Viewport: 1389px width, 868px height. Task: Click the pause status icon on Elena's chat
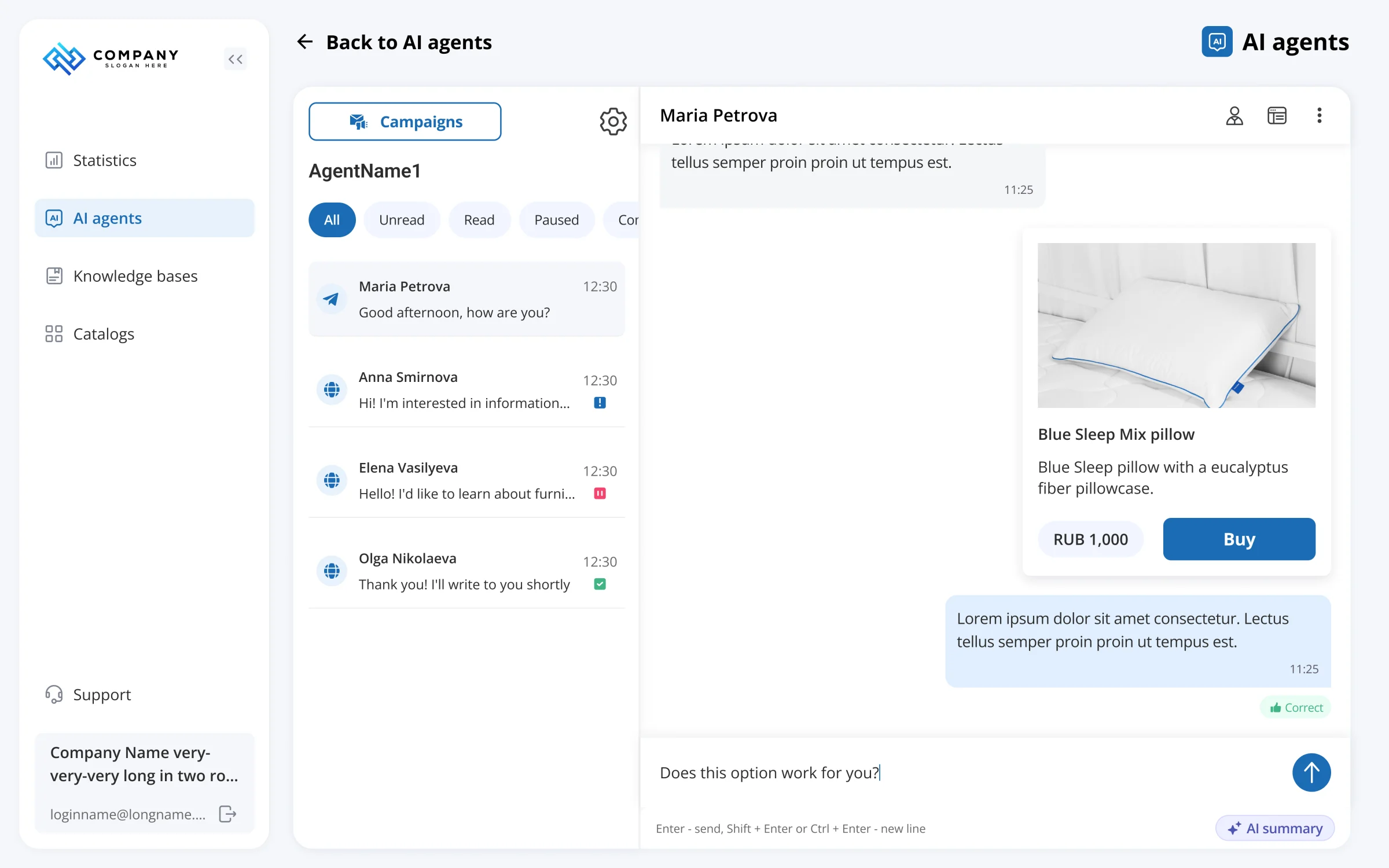coord(600,494)
